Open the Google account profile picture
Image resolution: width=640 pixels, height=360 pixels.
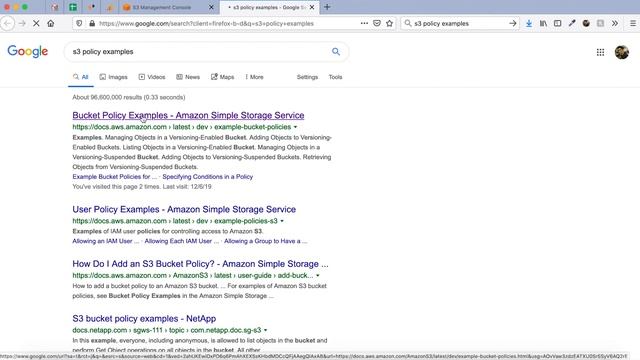(622, 52)
